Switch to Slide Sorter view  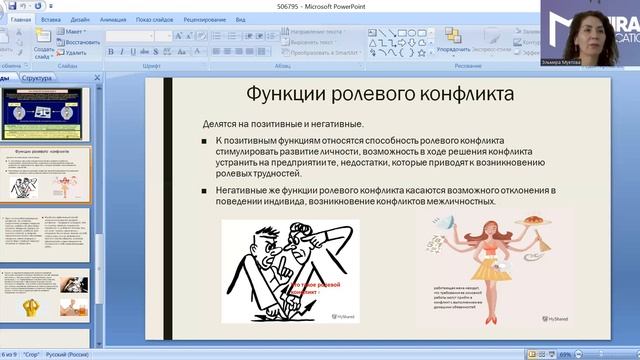[542, 354]
